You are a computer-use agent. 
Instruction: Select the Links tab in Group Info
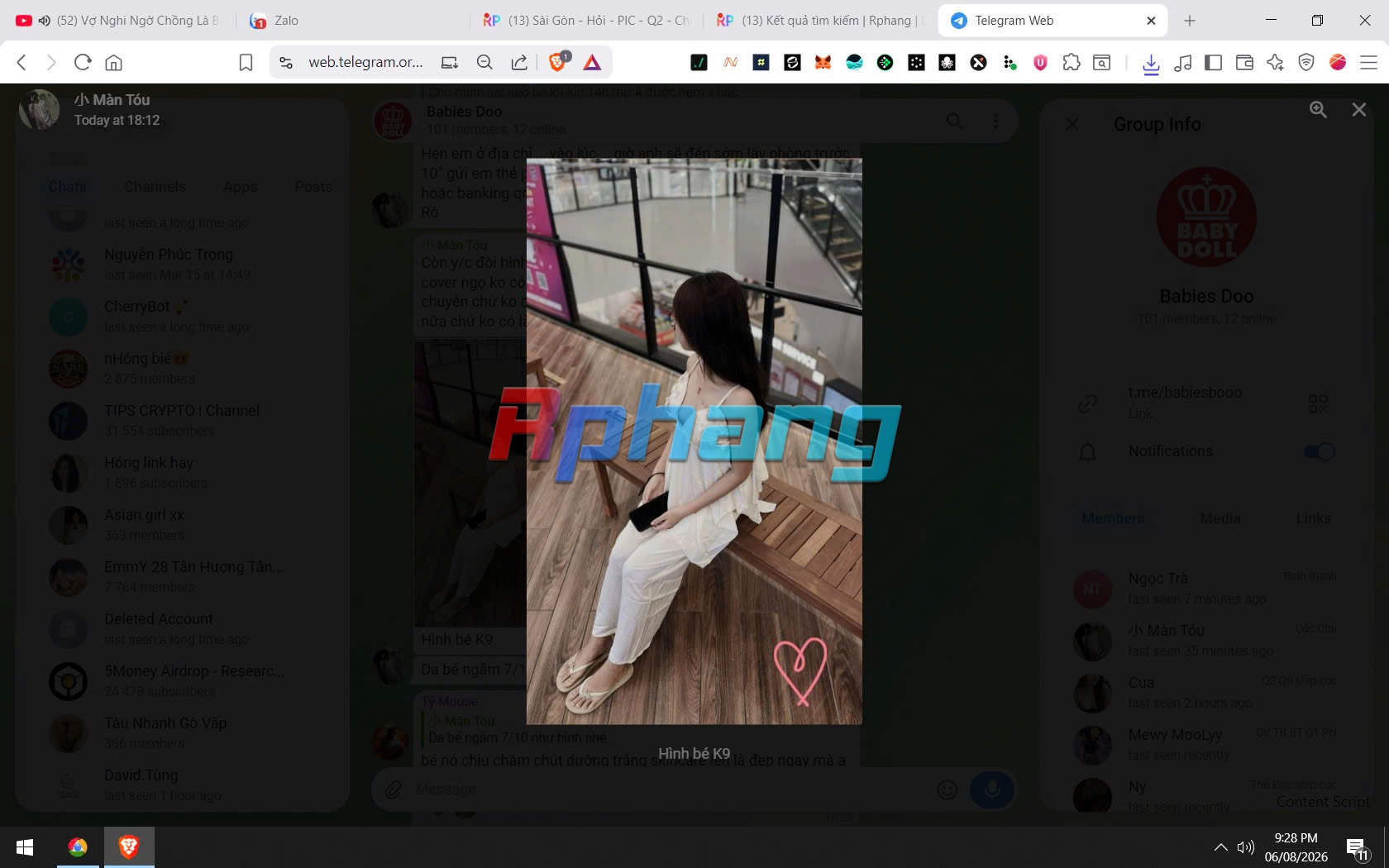click(1314, 518)
